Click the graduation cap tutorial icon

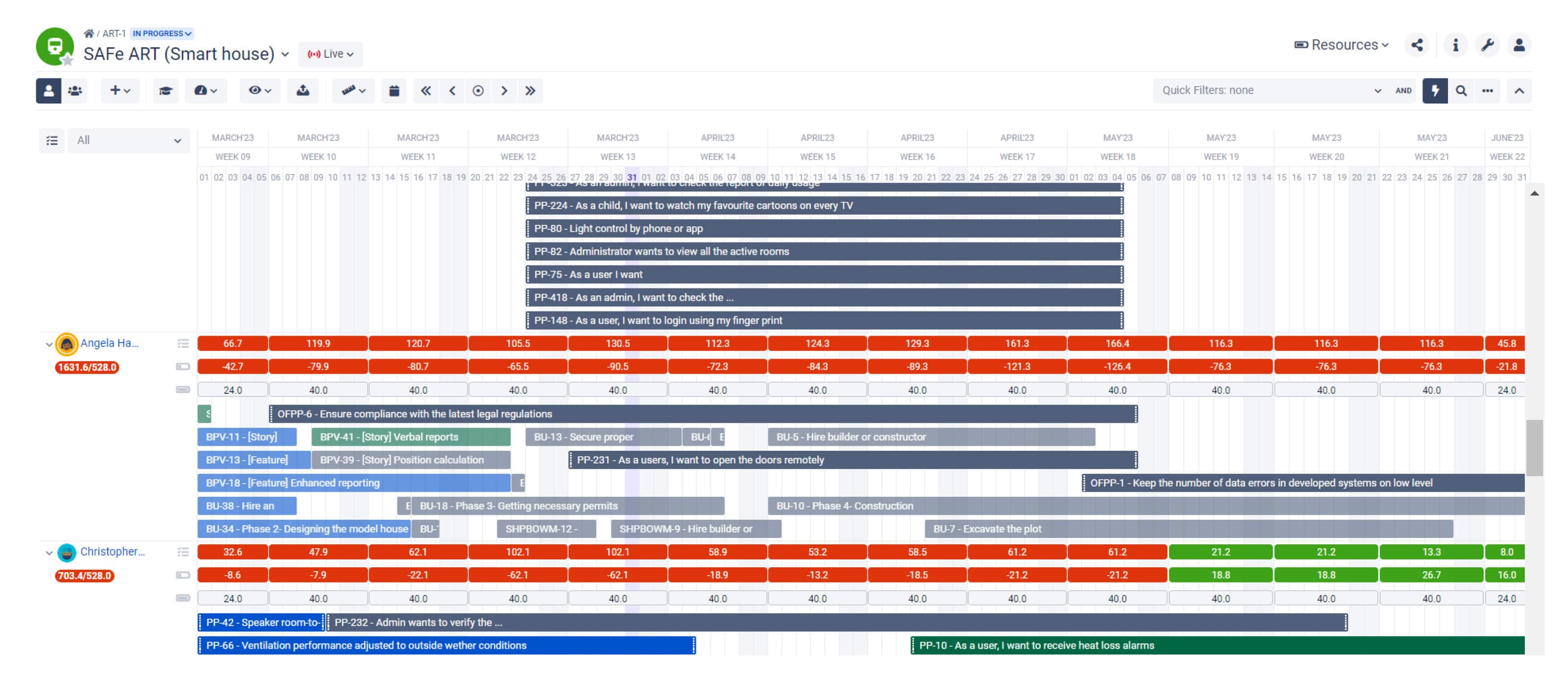(x=166, y=91)
